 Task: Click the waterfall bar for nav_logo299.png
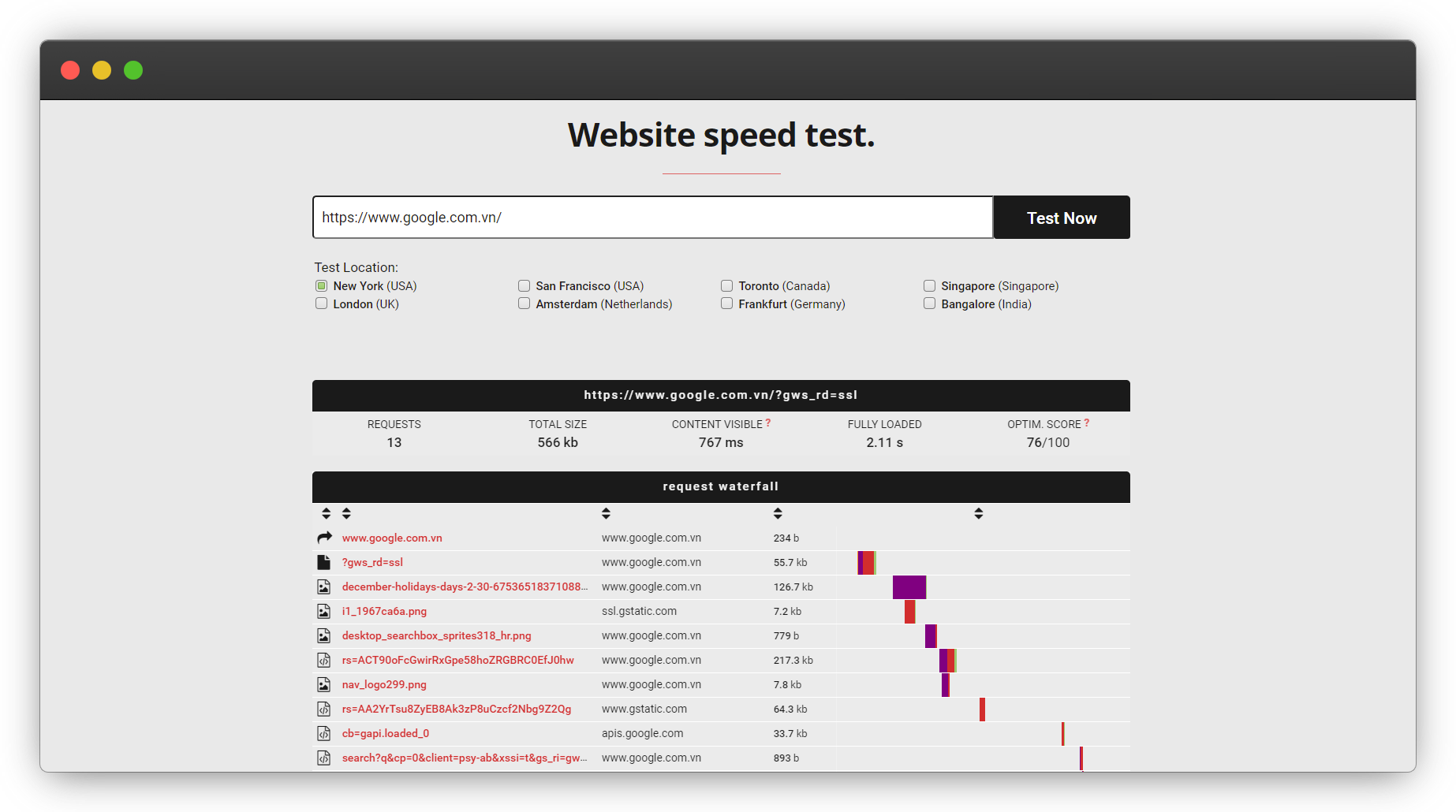pos(945,685)
